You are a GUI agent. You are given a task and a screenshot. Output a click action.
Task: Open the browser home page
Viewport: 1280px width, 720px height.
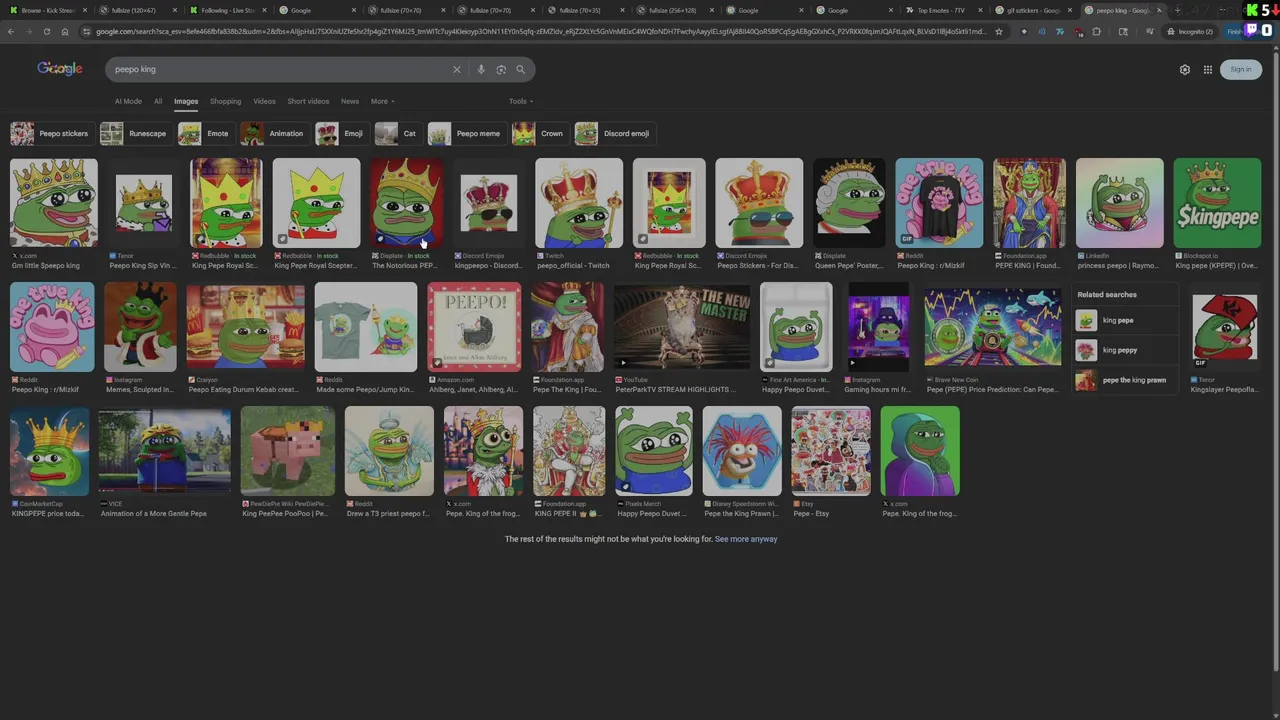point(65,31)
